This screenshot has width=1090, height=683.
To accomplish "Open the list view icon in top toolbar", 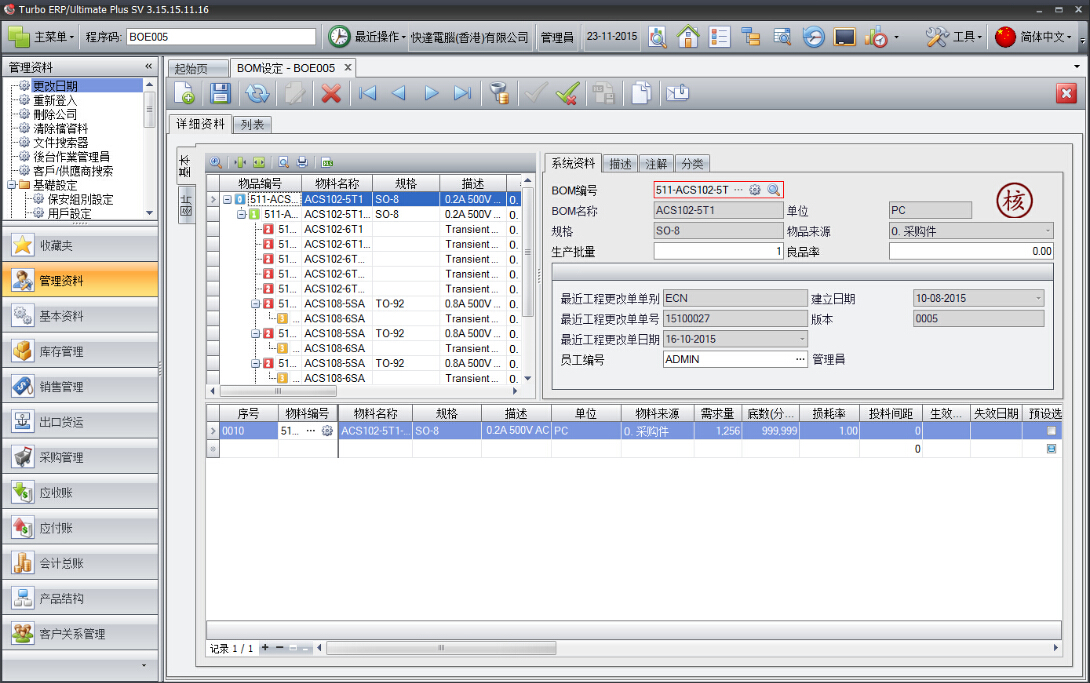I will [x=719, y=37].
